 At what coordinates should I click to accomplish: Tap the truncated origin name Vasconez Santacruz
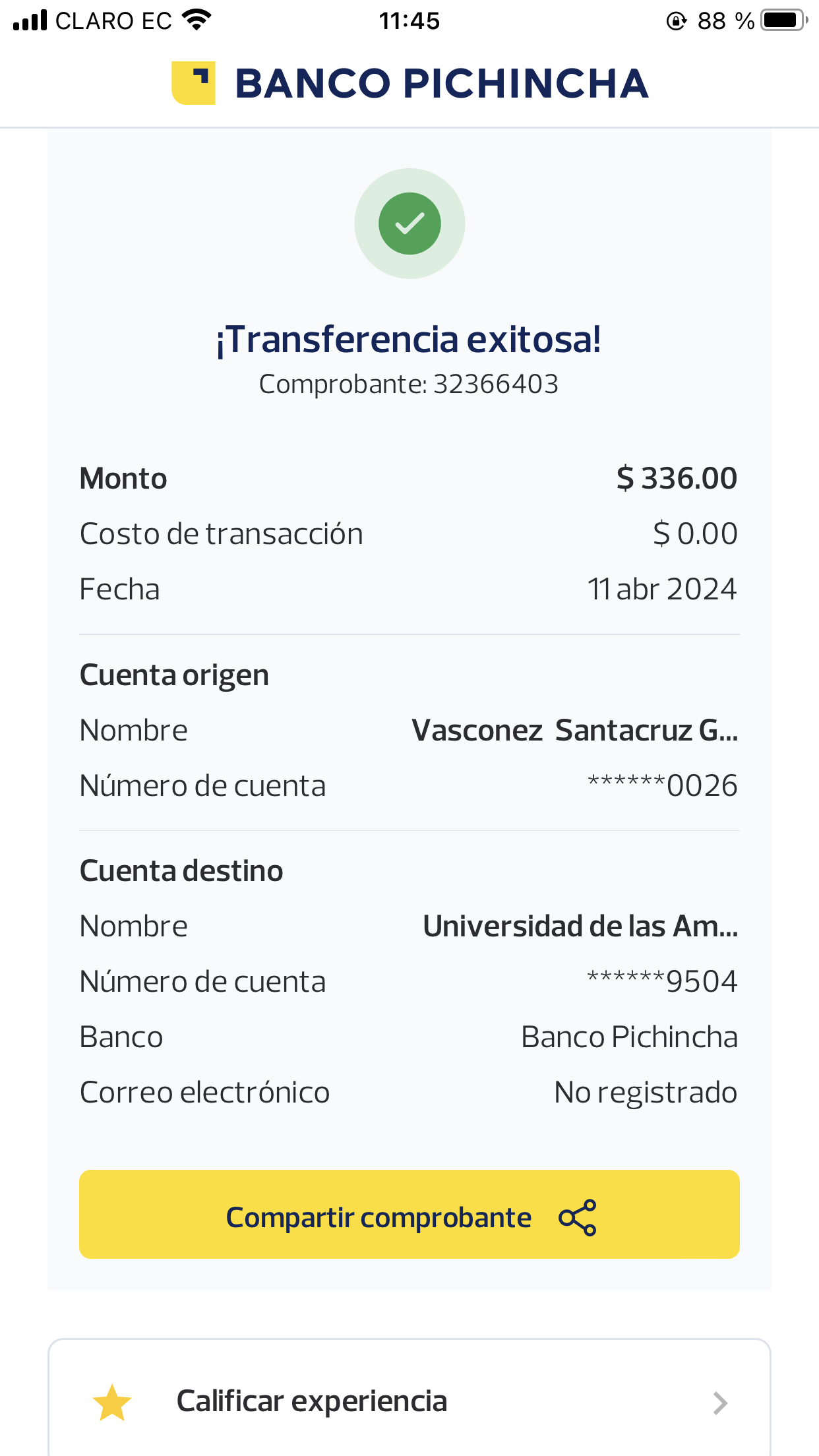coord(574,731)
